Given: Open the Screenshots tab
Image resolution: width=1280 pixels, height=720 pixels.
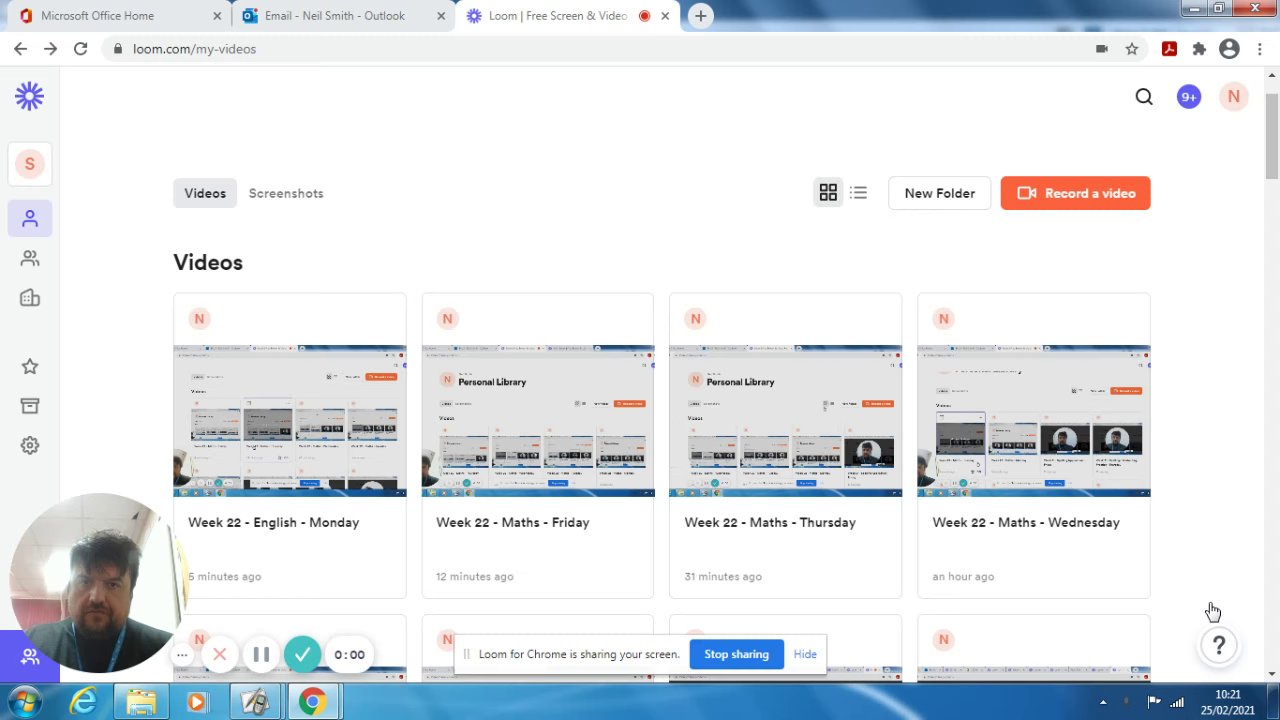Looking at the screenshot, I should pyautogui.click(x=286, y=193).
